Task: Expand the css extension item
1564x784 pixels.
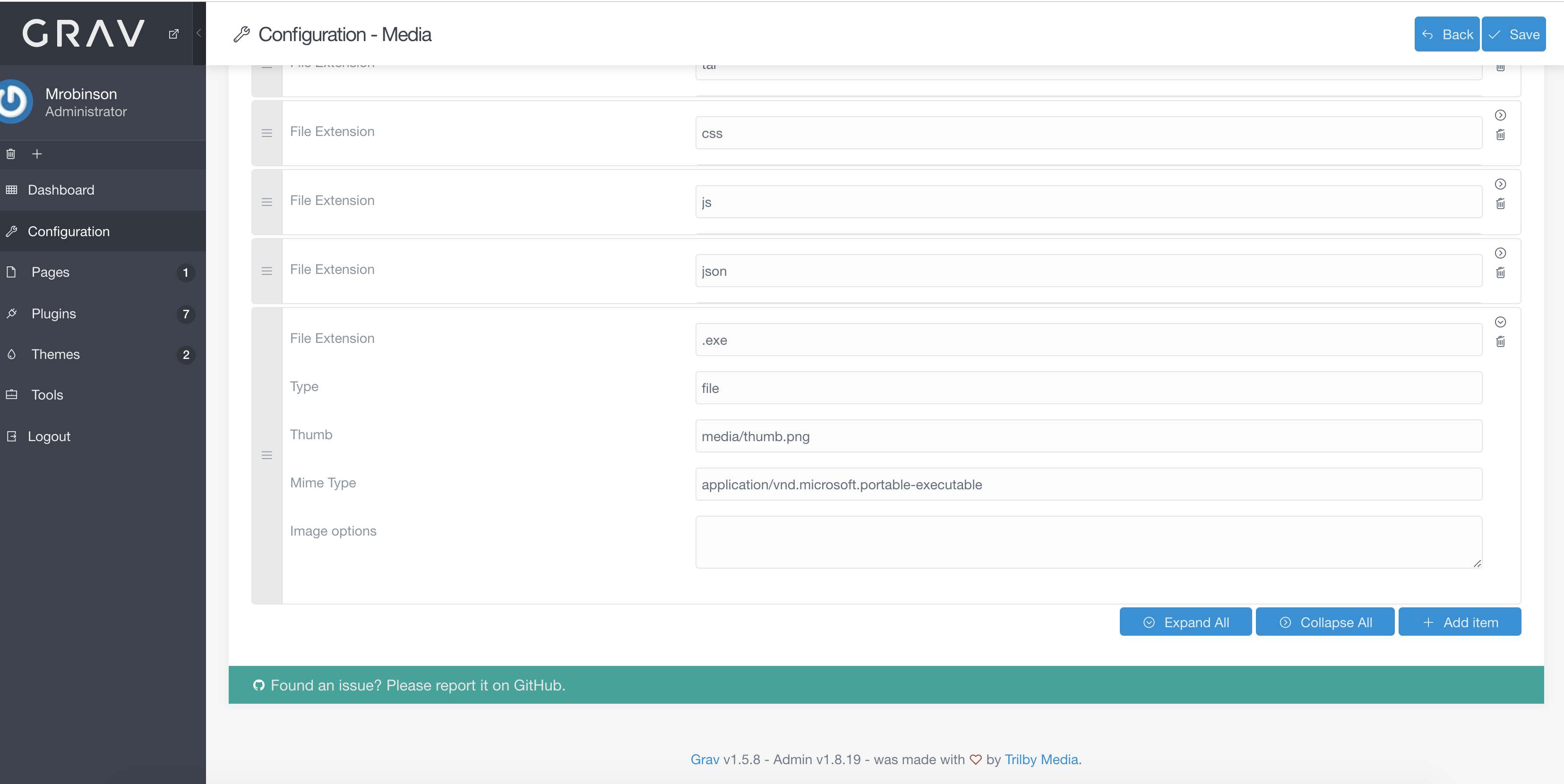Action: tap(1500, 115)
